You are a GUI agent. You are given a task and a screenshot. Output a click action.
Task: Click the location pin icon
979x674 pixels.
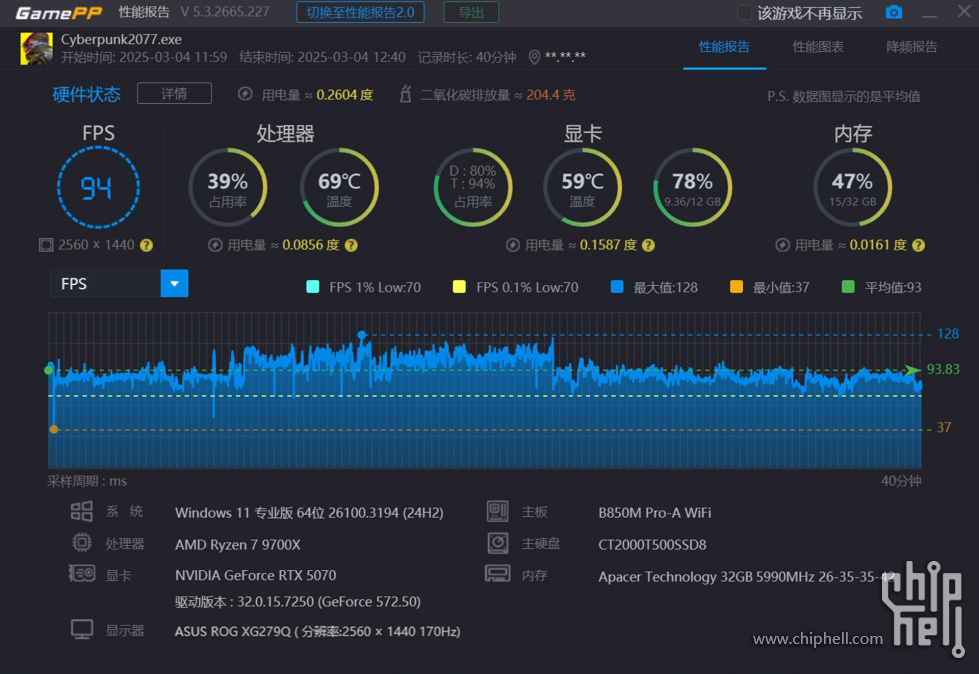tap(534, 57)
